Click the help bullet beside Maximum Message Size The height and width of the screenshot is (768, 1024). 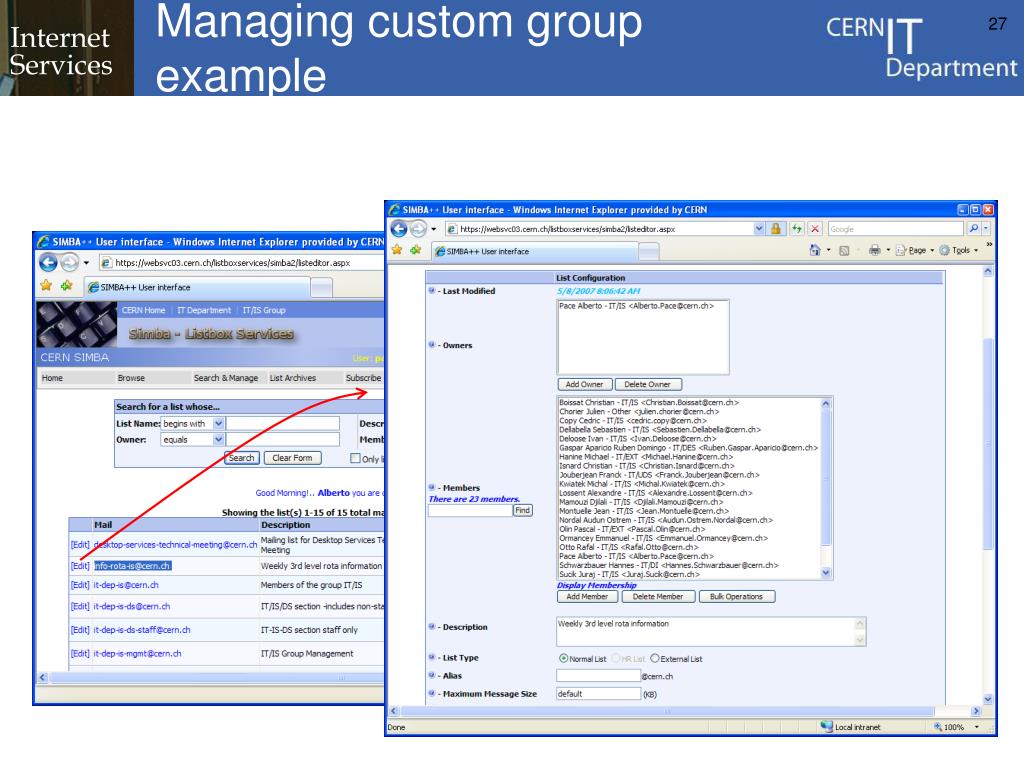pyautogui.click(x=432, y=693)
